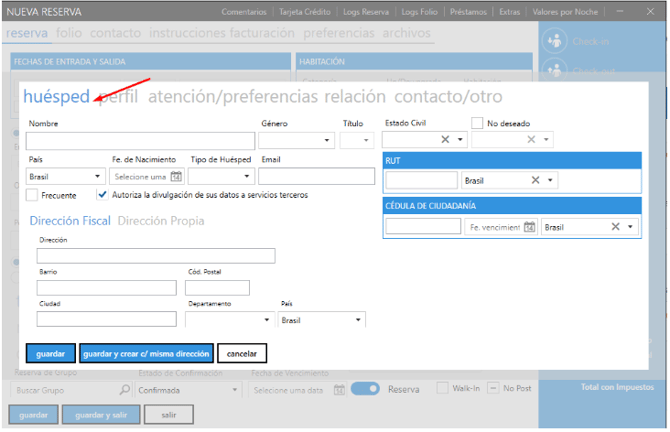Open the Fe. de Nacimiento calendar picker
This screenshot has height=432, width=670.
[x=176, y=177]
